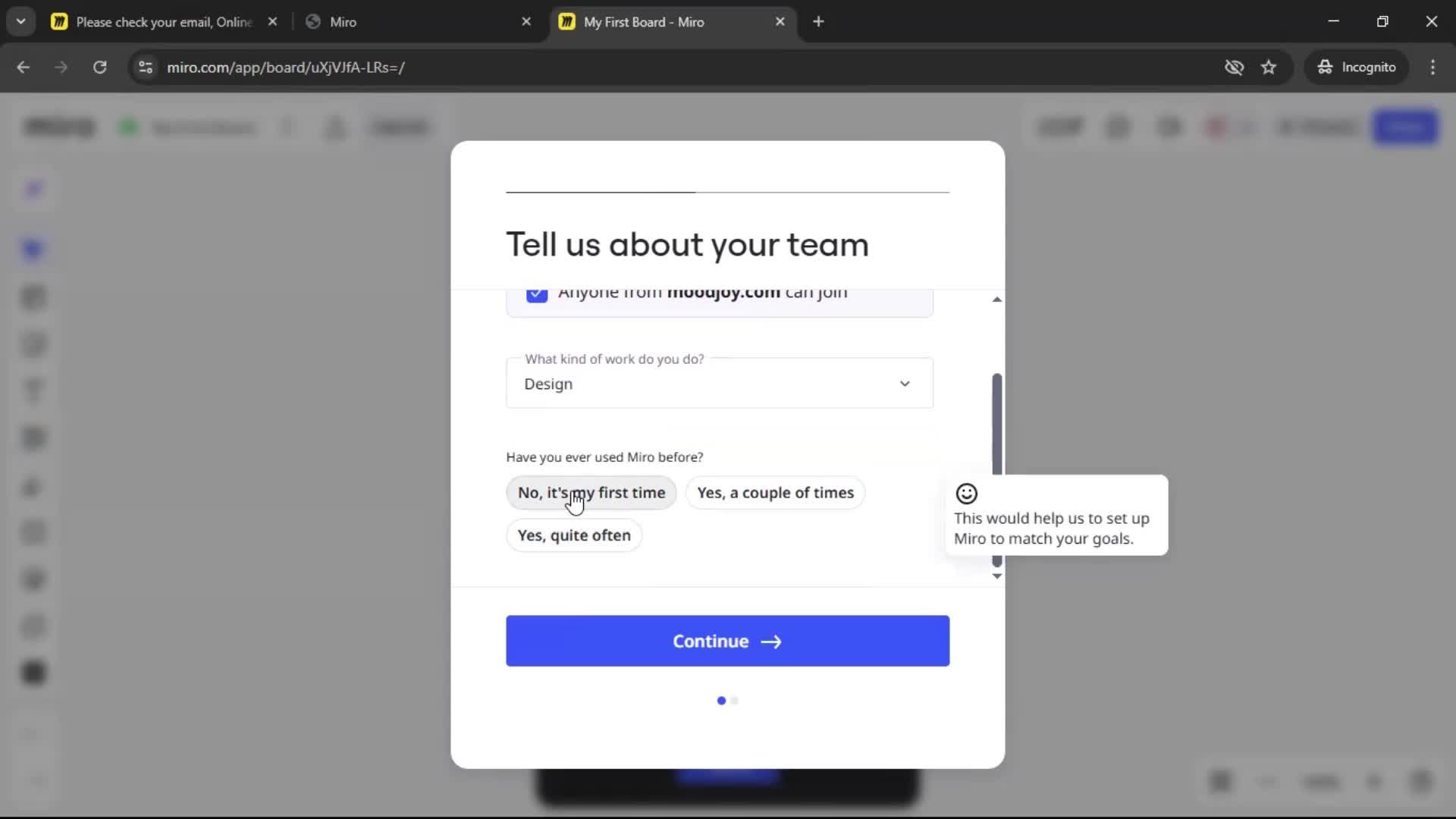Open a new browser tab
The image size is (1456, 819).
[x=818, y=22]
